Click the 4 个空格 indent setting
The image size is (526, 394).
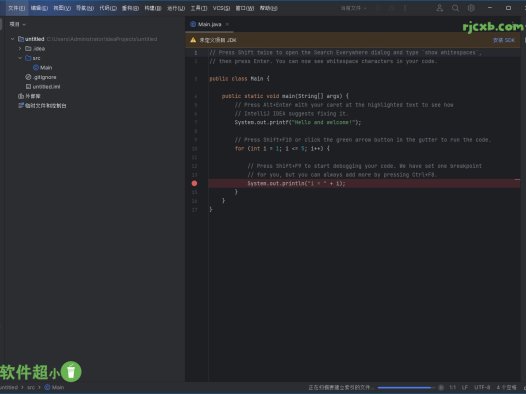coord(507,388)
